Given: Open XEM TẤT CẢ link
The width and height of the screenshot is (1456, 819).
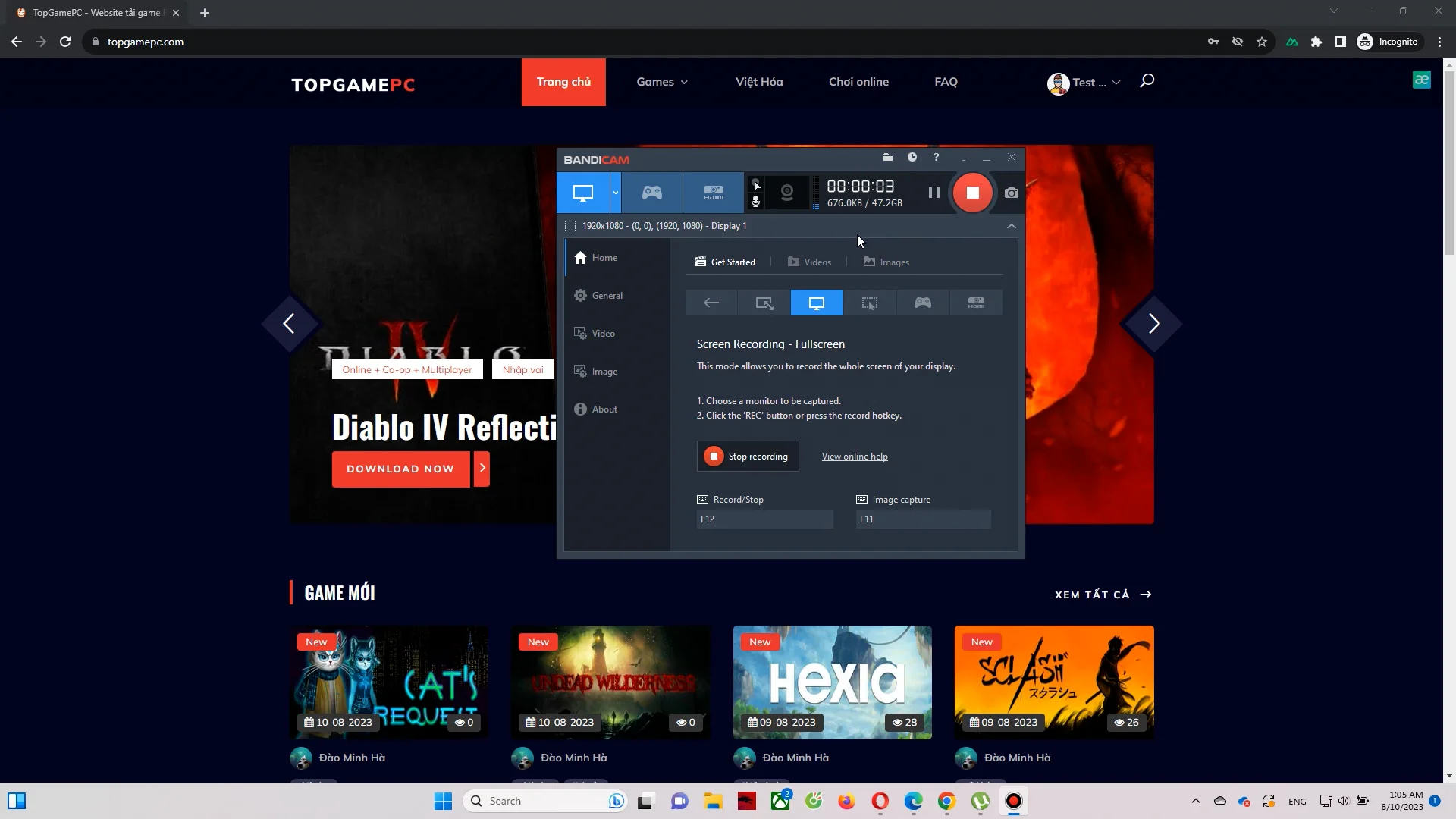Looking at the screenshot, I should coord(1103,595).
